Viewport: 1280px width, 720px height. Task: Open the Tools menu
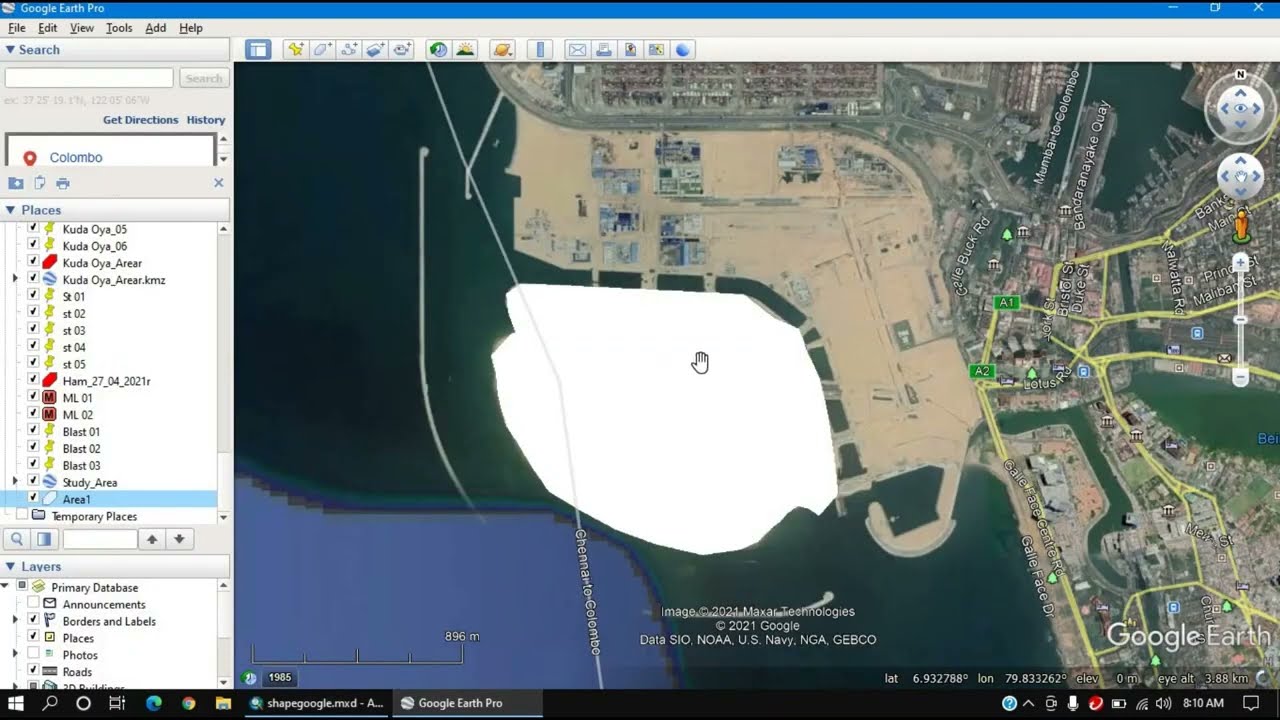119,28
